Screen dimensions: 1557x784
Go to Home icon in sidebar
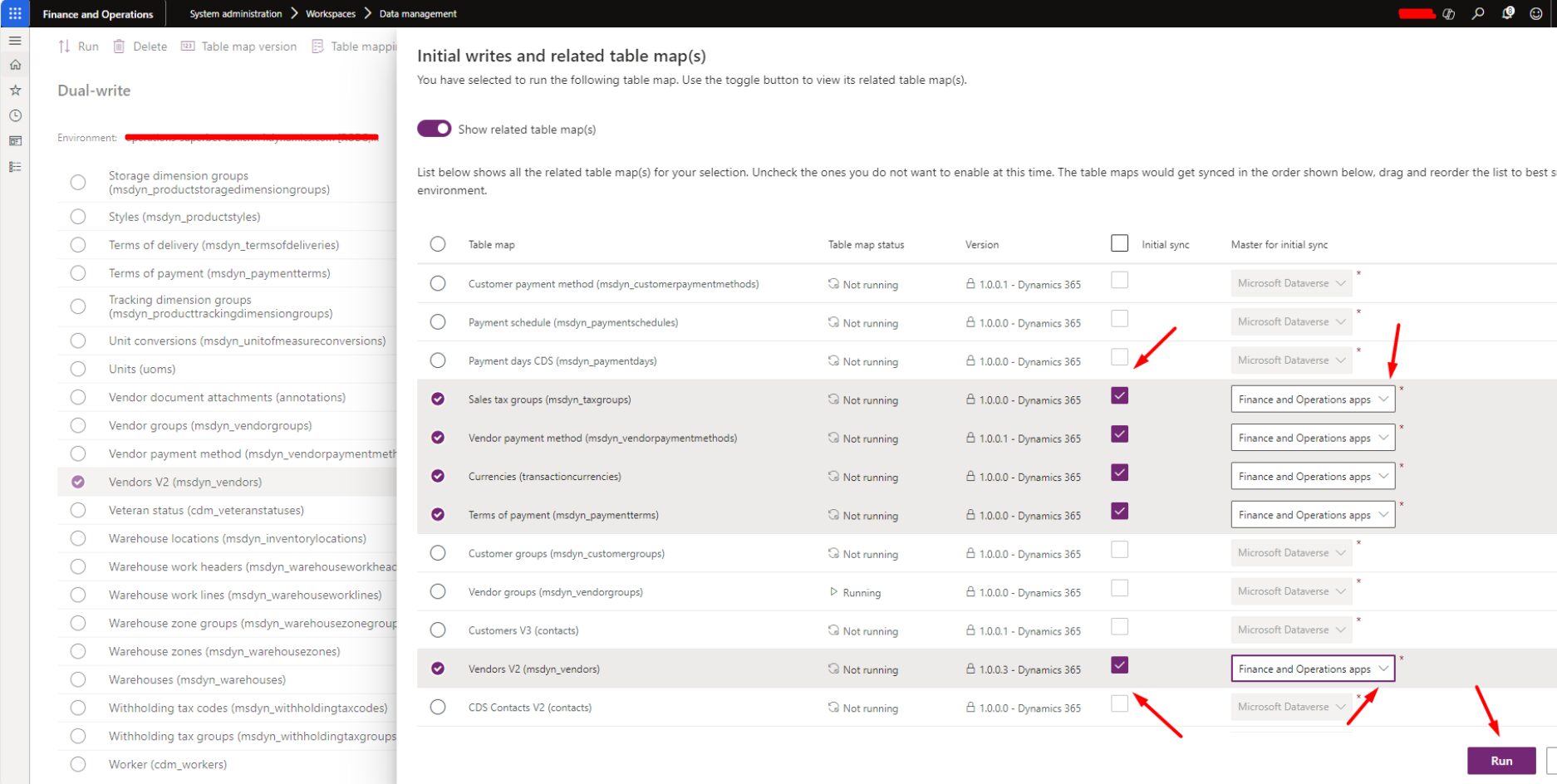point(15,65)
